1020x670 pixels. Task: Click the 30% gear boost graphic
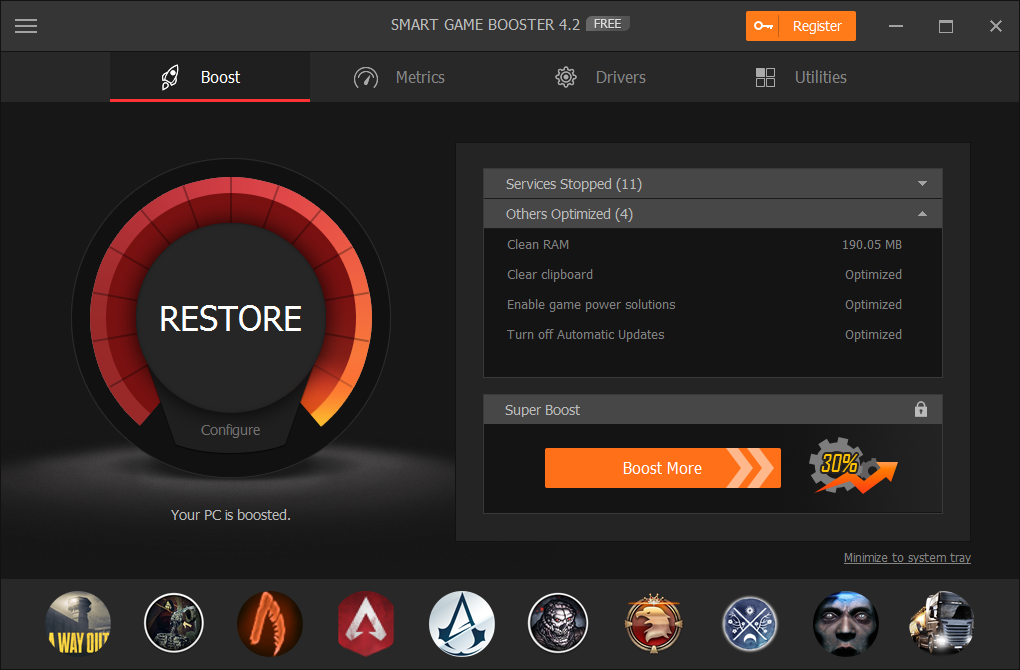click(851, 467)
